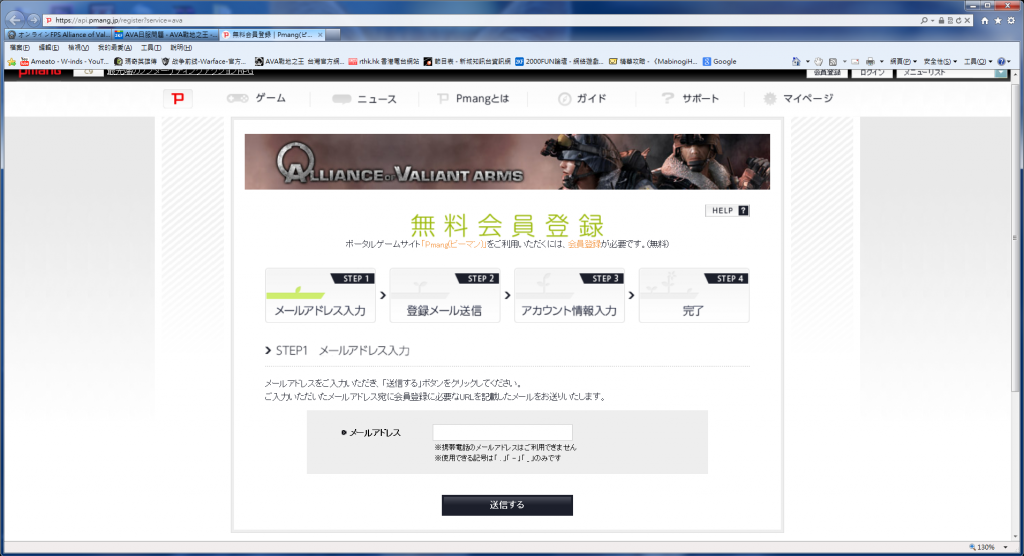Switch to the AVA日服問題 tab

click(165, 35)
